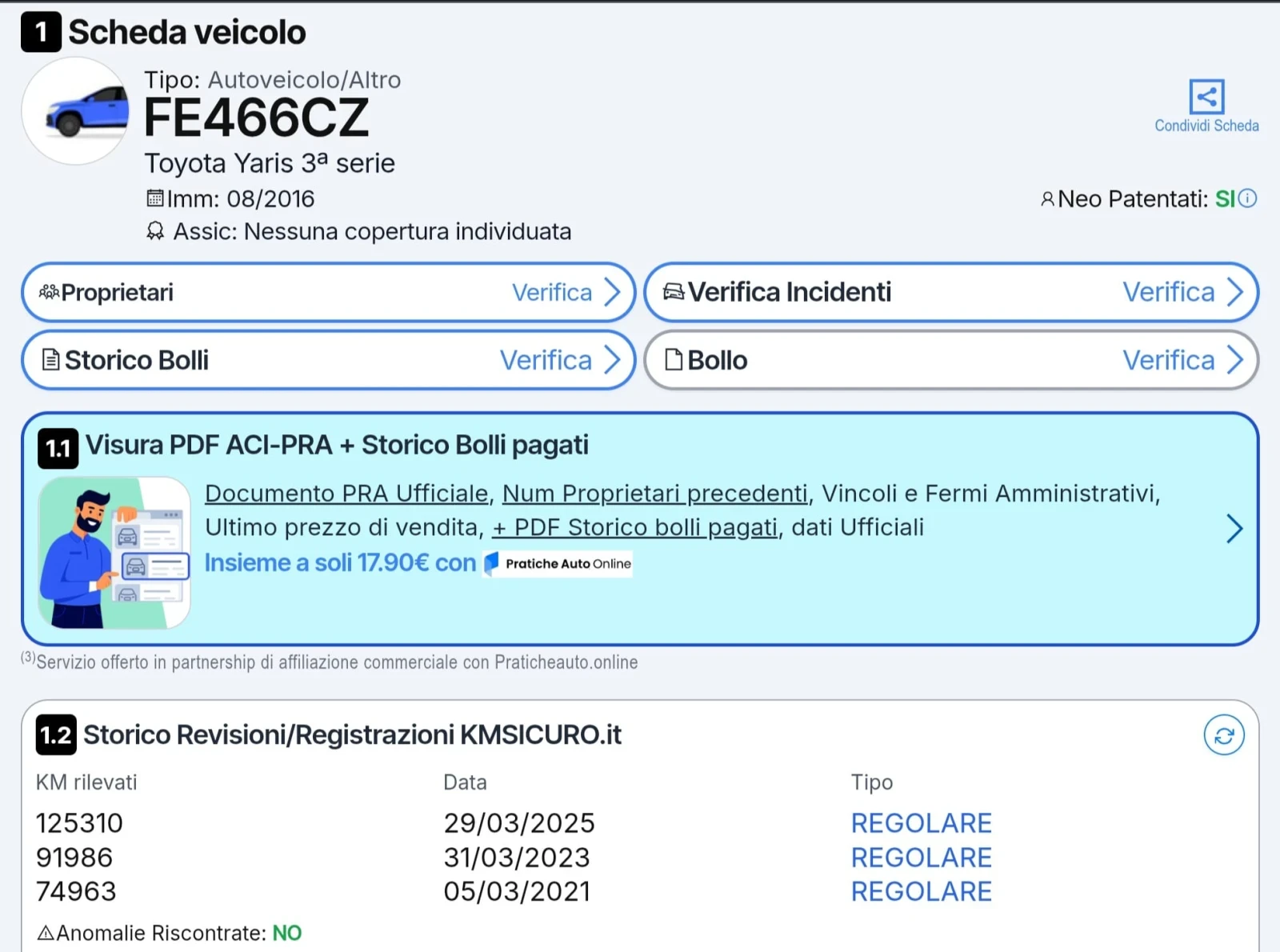Click the Praticheauto.online partnership footnote
The image size is (1280, 952).
coord(330,662)
